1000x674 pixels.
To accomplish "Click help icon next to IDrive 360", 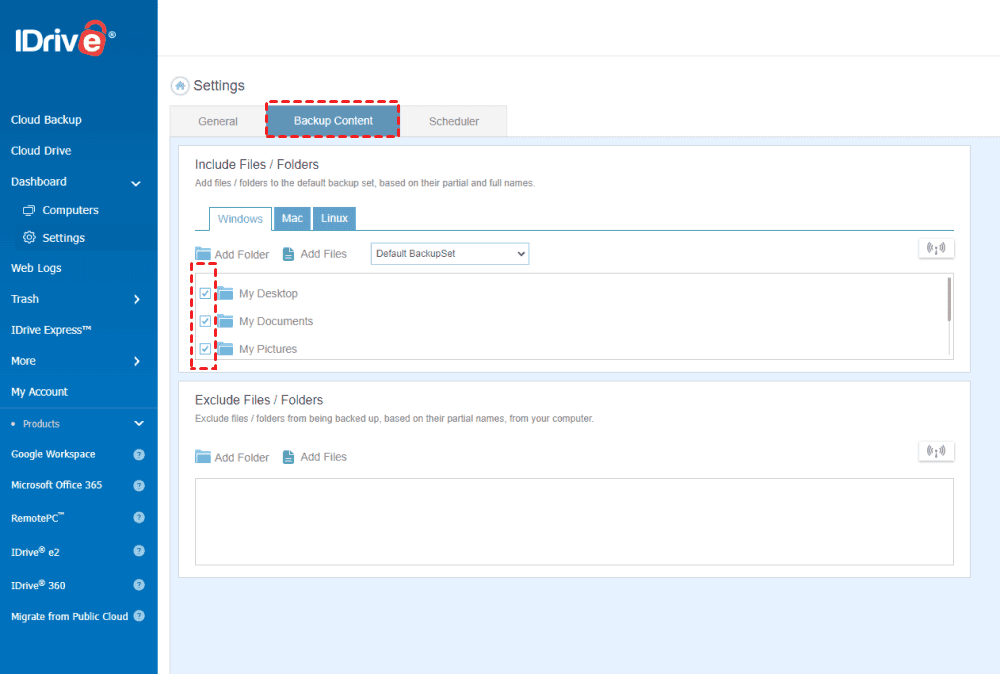I will click(x=139, y=585).
